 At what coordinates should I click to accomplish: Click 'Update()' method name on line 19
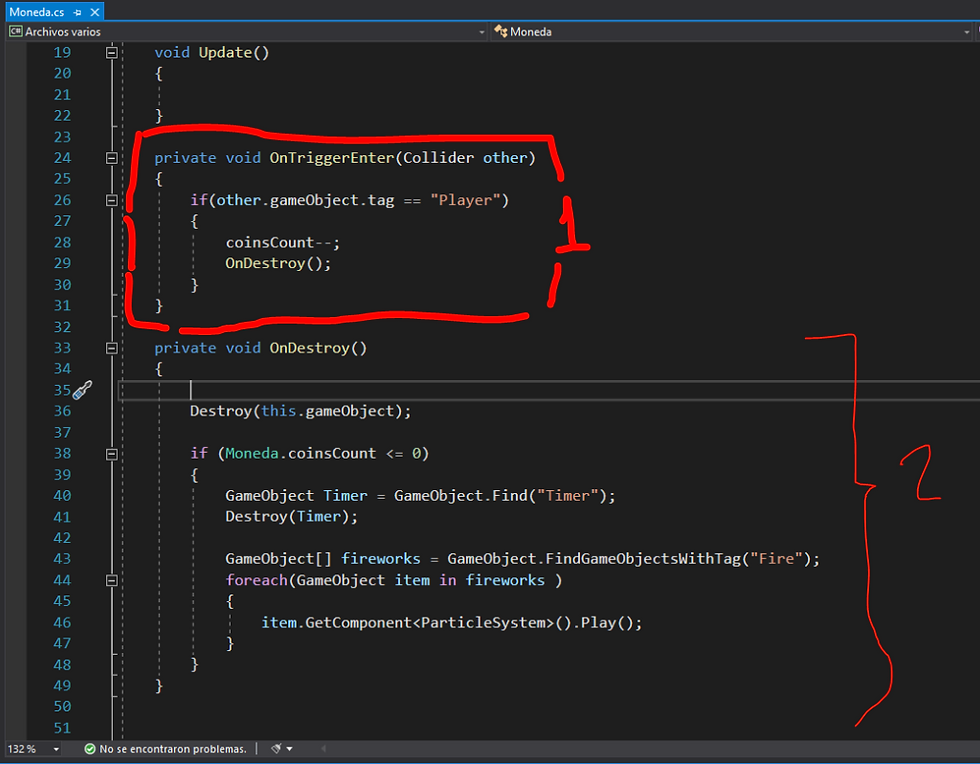coord(234,53)
